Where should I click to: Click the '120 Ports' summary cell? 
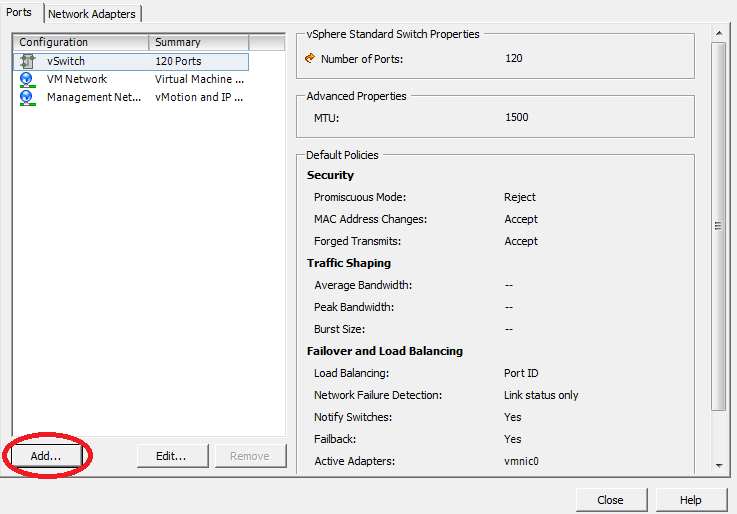[178, 61]
